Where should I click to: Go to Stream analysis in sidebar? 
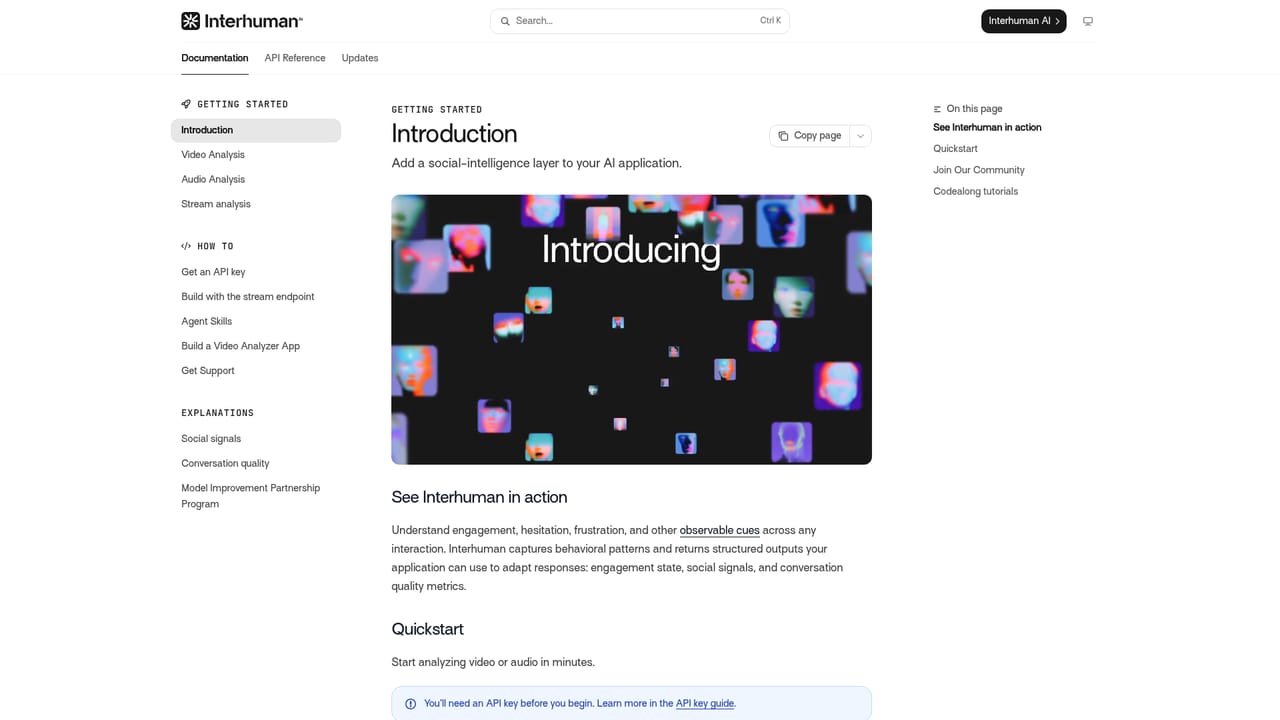coord(216,204)
